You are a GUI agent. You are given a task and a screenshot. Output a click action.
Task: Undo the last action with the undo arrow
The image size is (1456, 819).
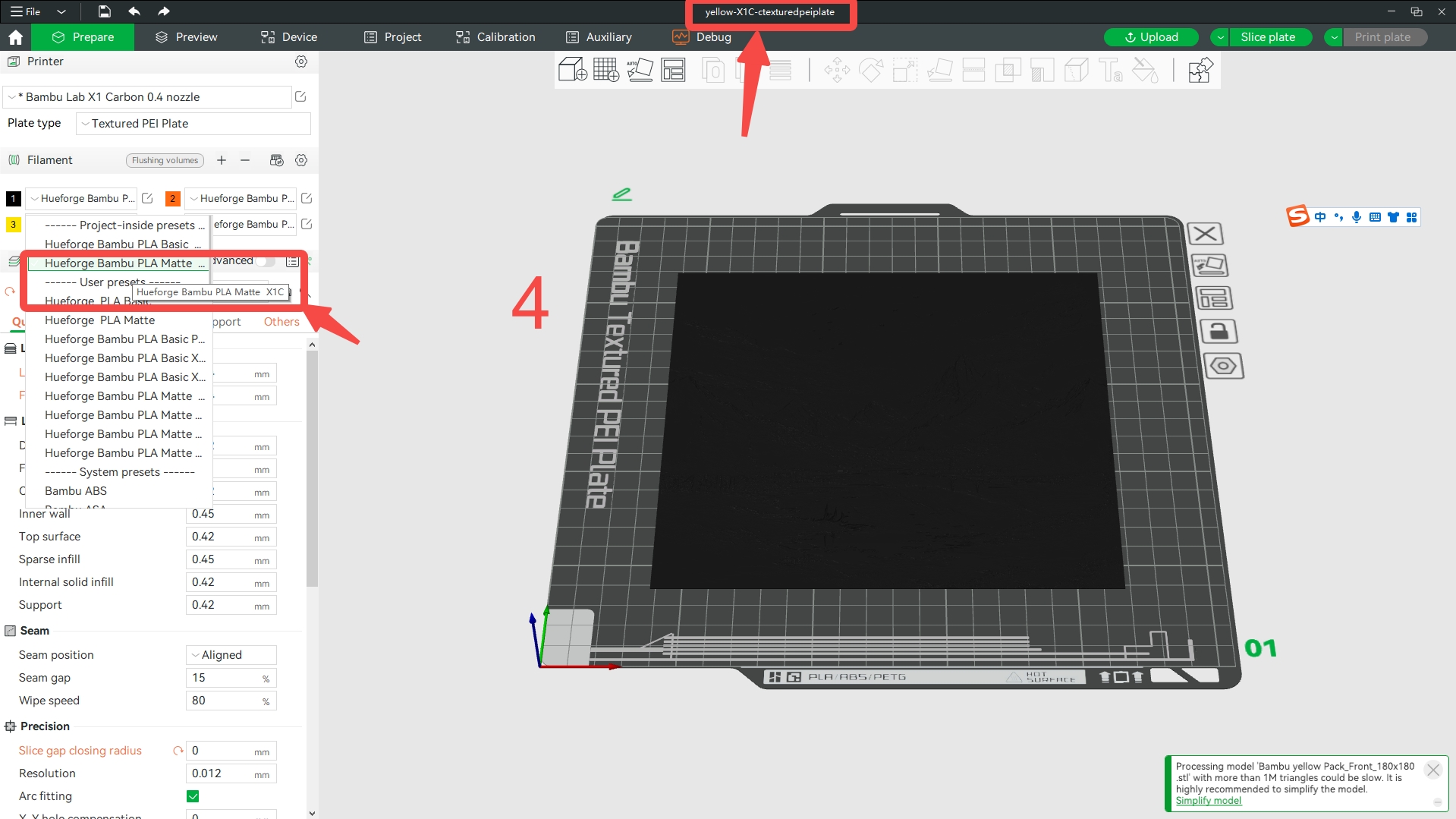click(134, 11)
